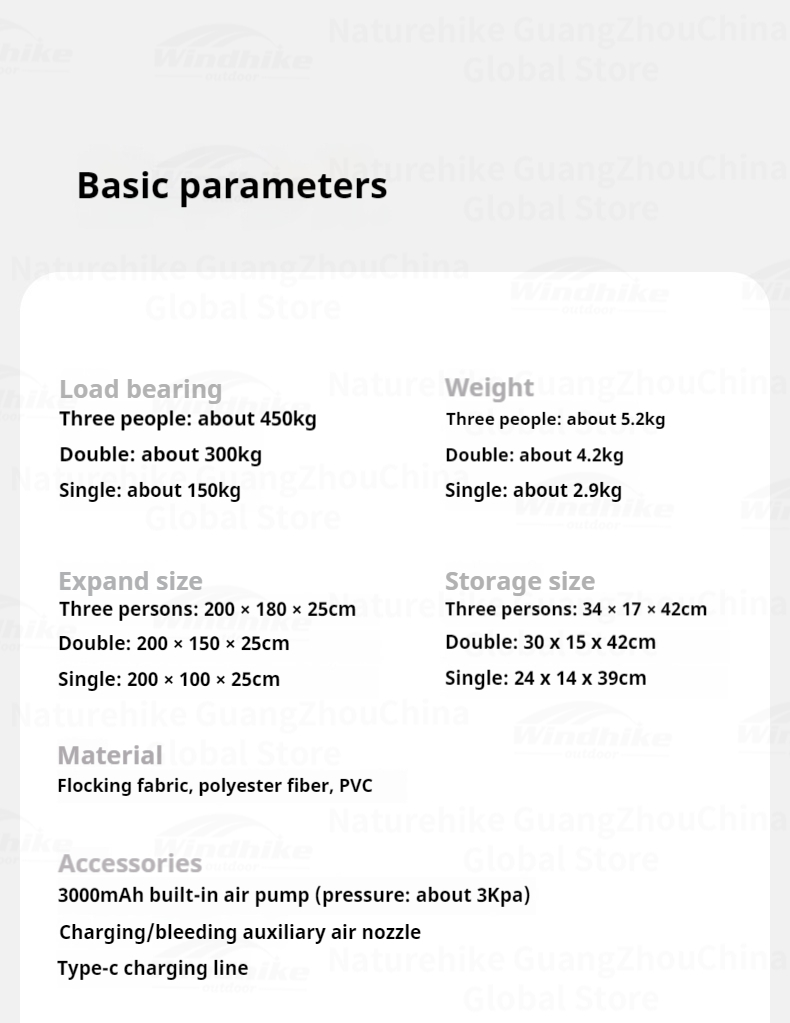
Task: Click the Material section label
Action: coord(110,755)
